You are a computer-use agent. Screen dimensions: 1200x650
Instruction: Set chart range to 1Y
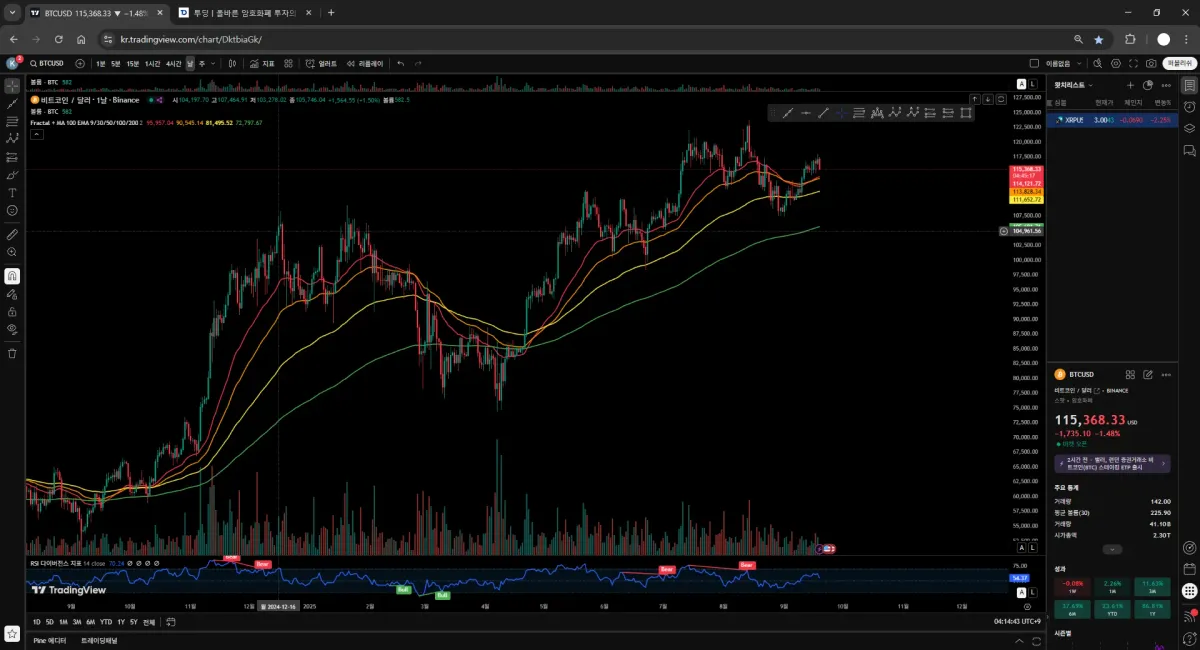(120, 622)
